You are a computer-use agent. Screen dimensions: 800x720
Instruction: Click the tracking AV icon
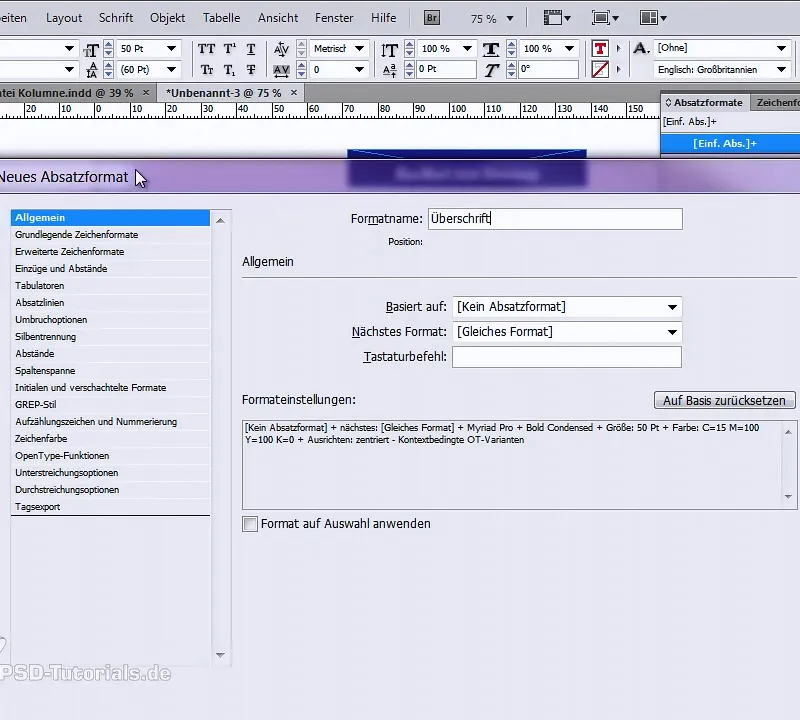click(x=281, y=70)
